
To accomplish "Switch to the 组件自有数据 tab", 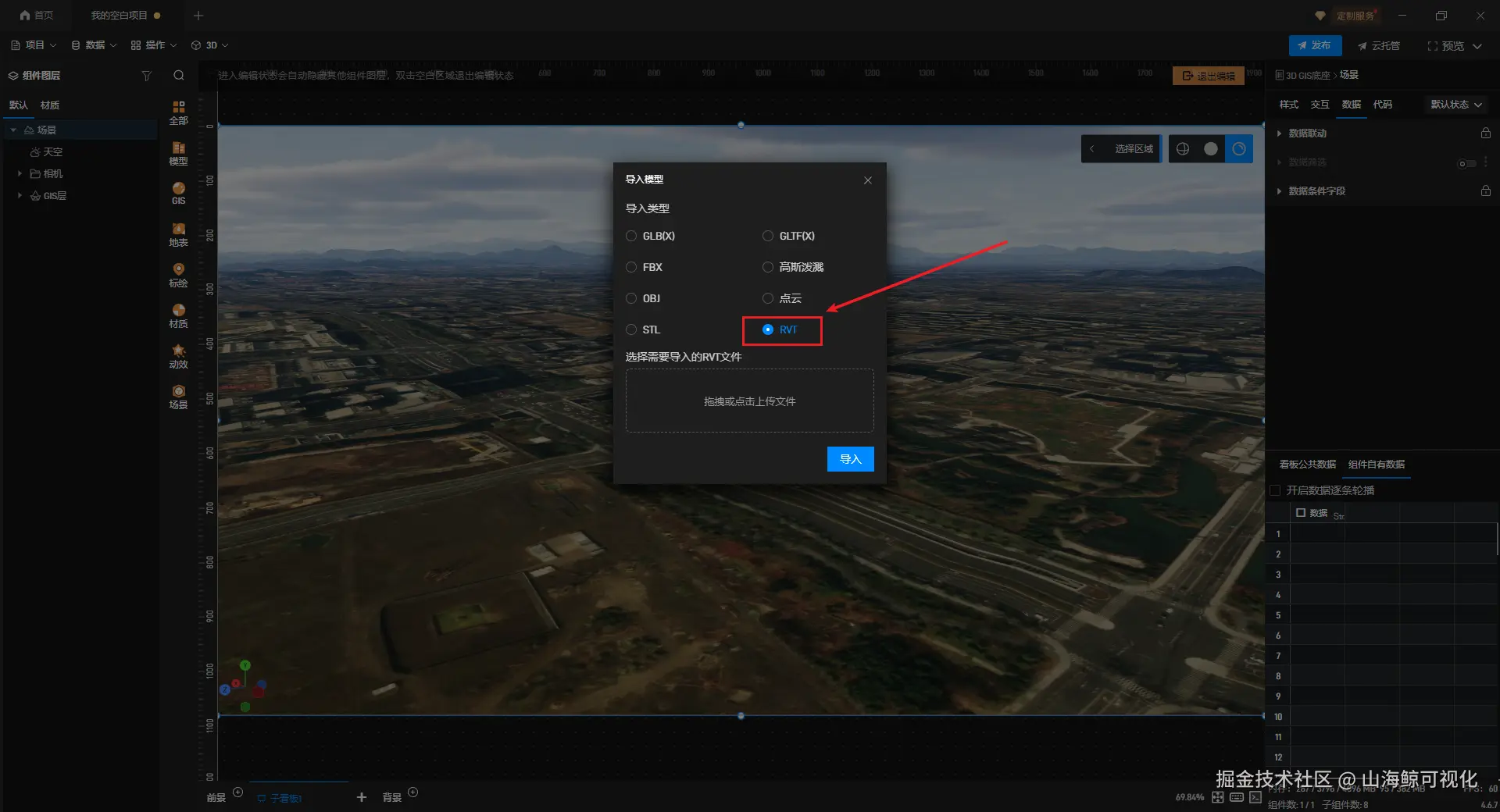I will click(x=1377, y=465).
